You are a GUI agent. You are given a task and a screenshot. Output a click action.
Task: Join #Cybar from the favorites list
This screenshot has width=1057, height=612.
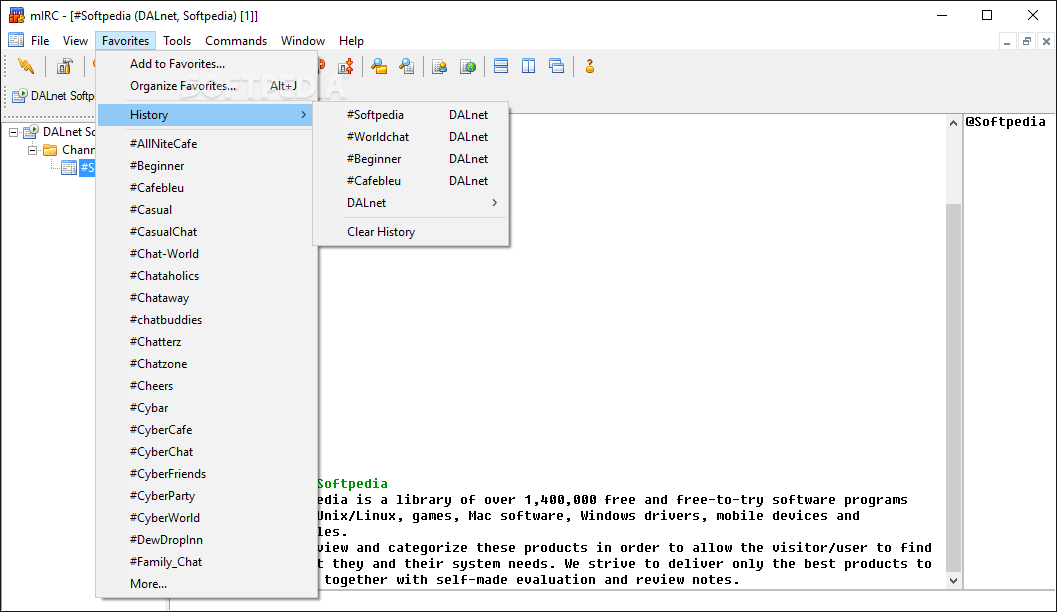click(x=207, y=408)
